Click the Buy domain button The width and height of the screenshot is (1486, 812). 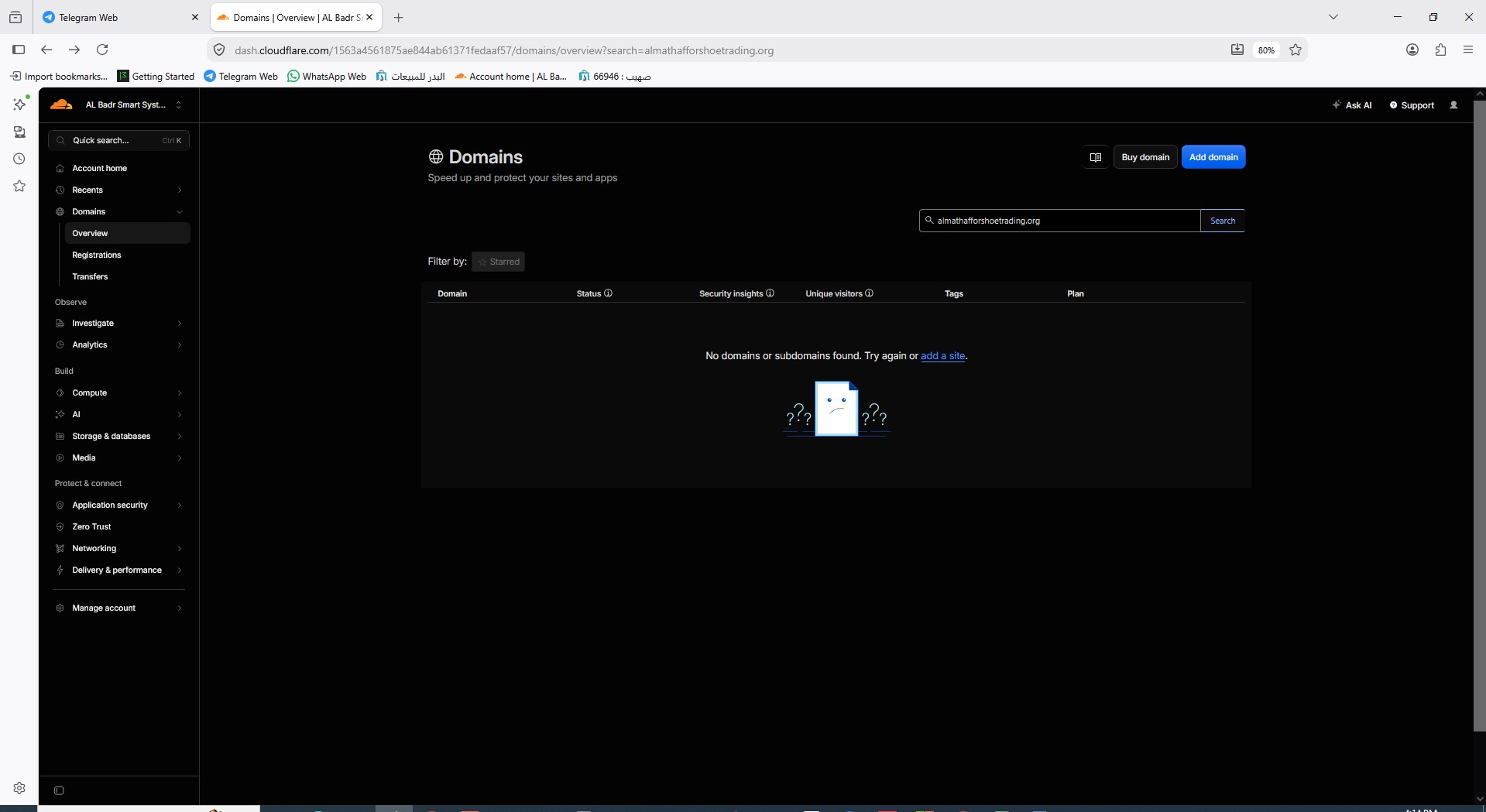click(1145, 157)
